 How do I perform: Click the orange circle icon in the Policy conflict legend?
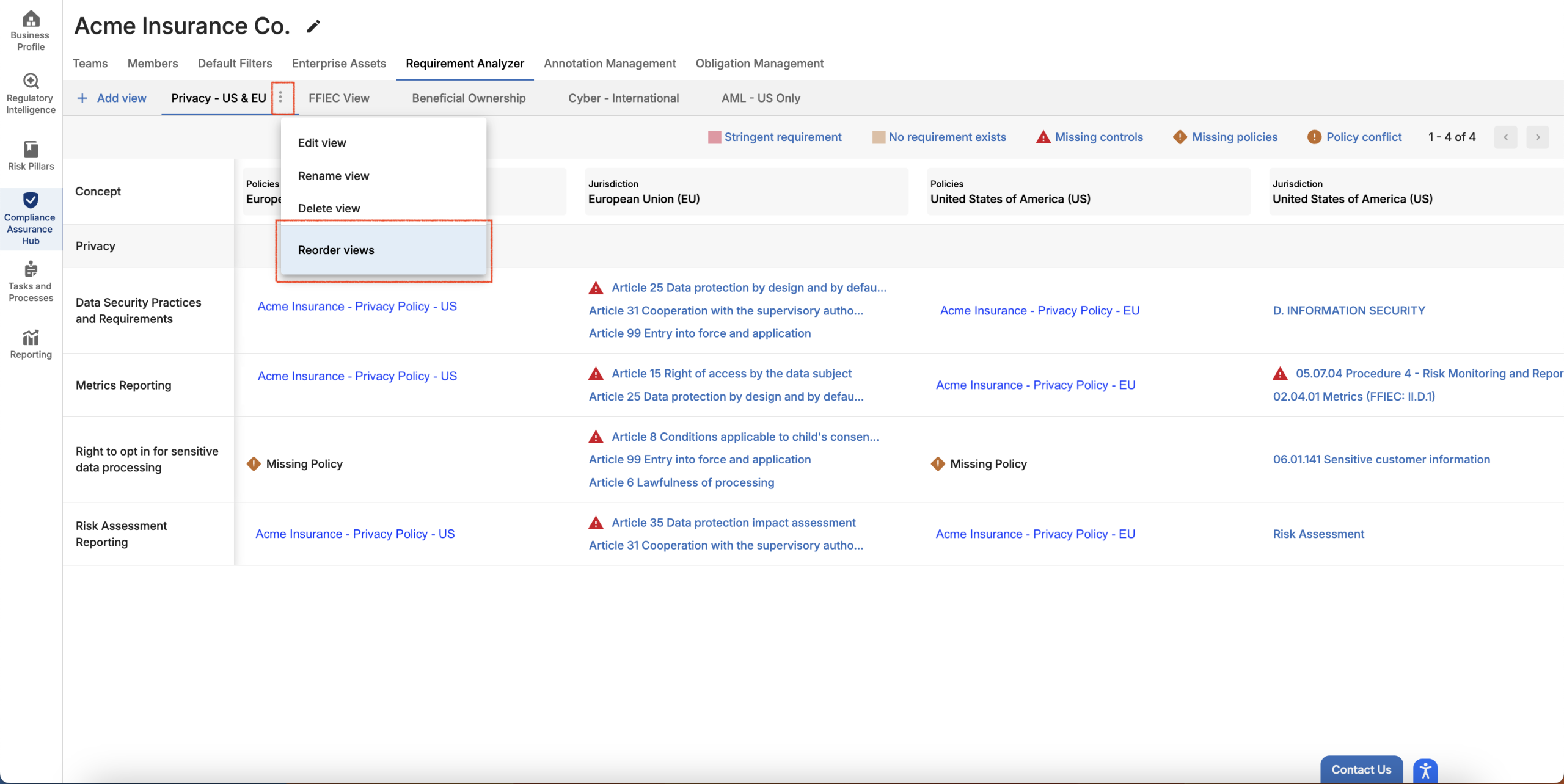[x=1314, y=137]
